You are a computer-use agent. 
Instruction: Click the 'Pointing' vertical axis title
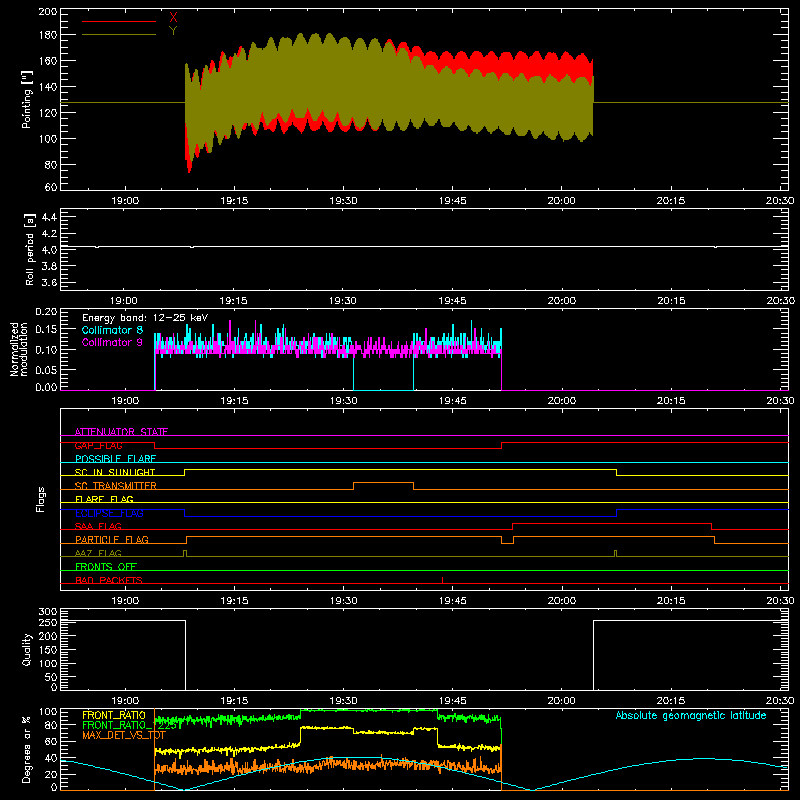pos(27,99)
